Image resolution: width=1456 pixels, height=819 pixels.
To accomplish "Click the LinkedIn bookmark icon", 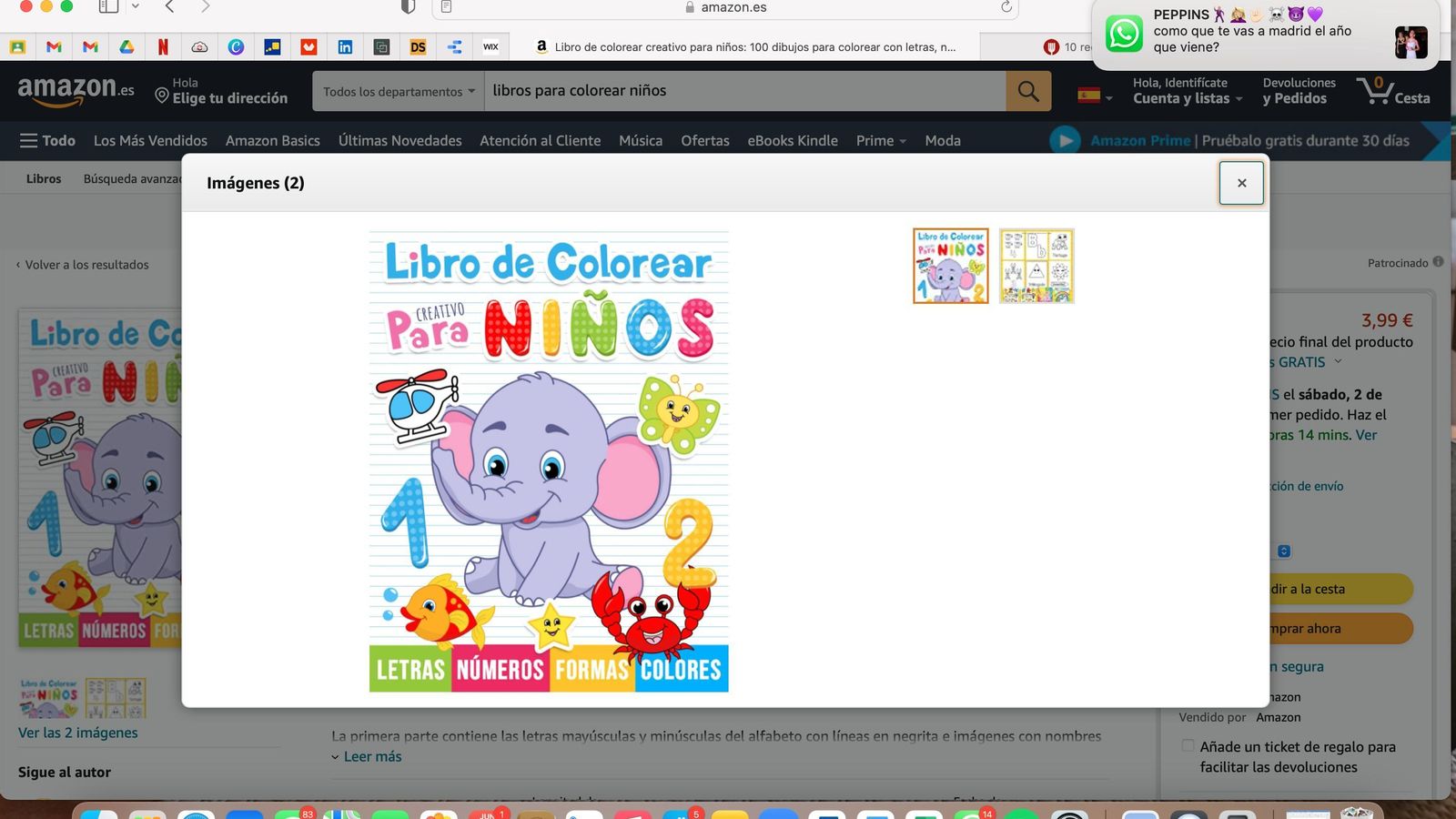I will [x=345, y=46].
